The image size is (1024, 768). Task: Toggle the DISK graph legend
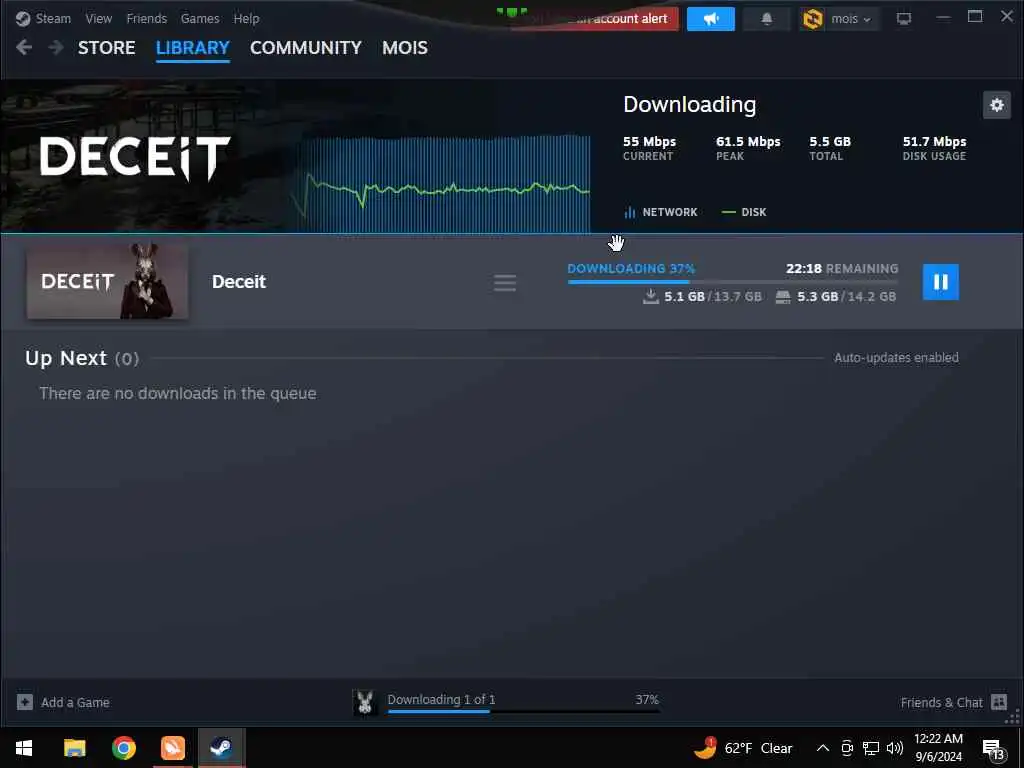pyautogui.click(x=744, y=212)
